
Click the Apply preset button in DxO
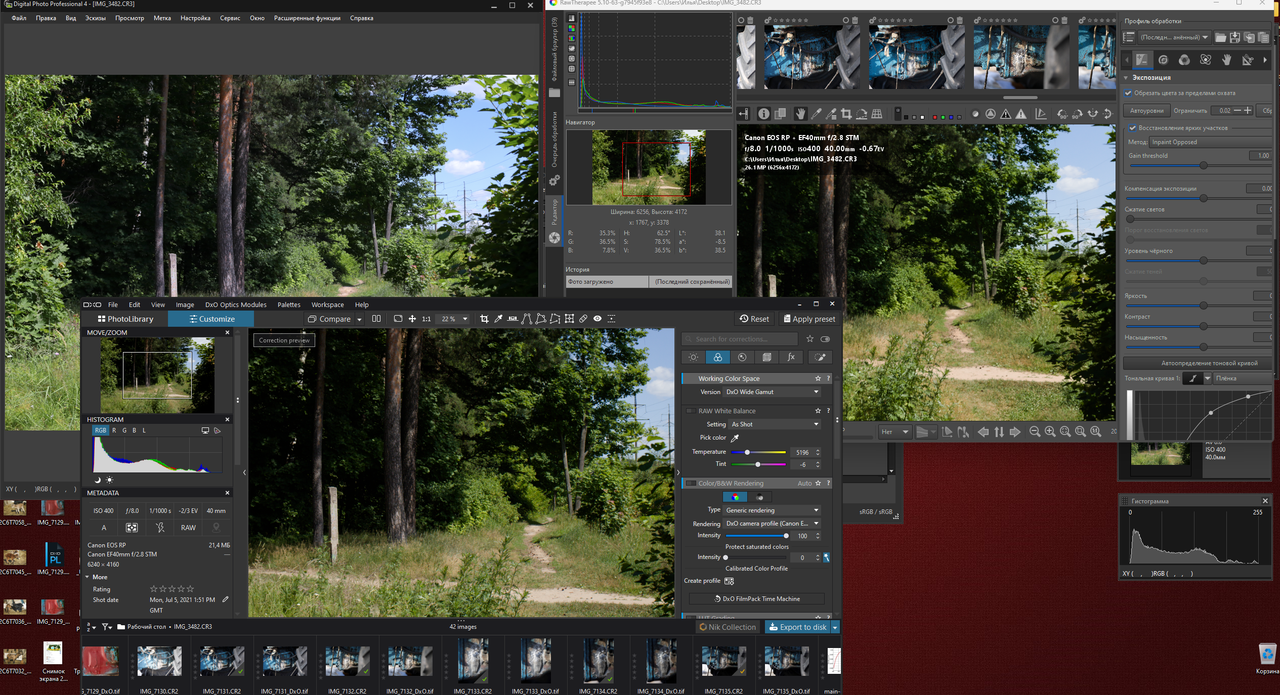pos(808,319)
